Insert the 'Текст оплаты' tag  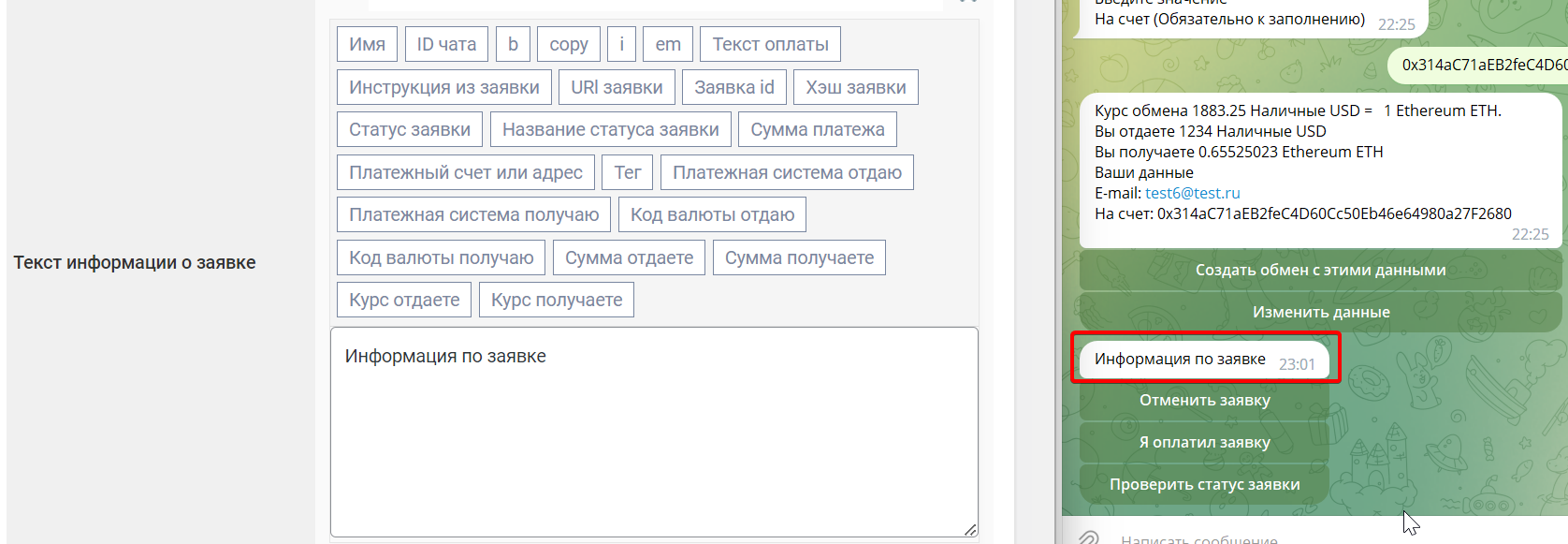pyautogui.click(x=770, y=44)
